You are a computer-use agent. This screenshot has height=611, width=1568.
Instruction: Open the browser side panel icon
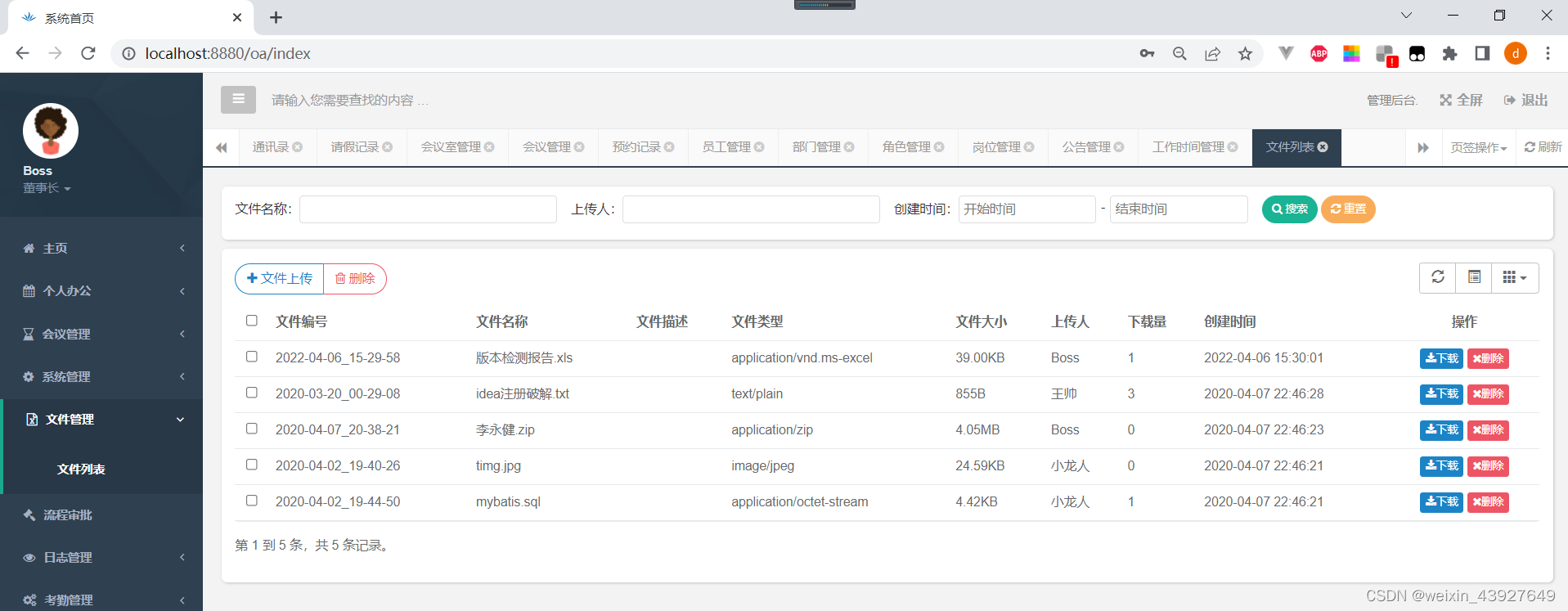[x=1482, y=53]
